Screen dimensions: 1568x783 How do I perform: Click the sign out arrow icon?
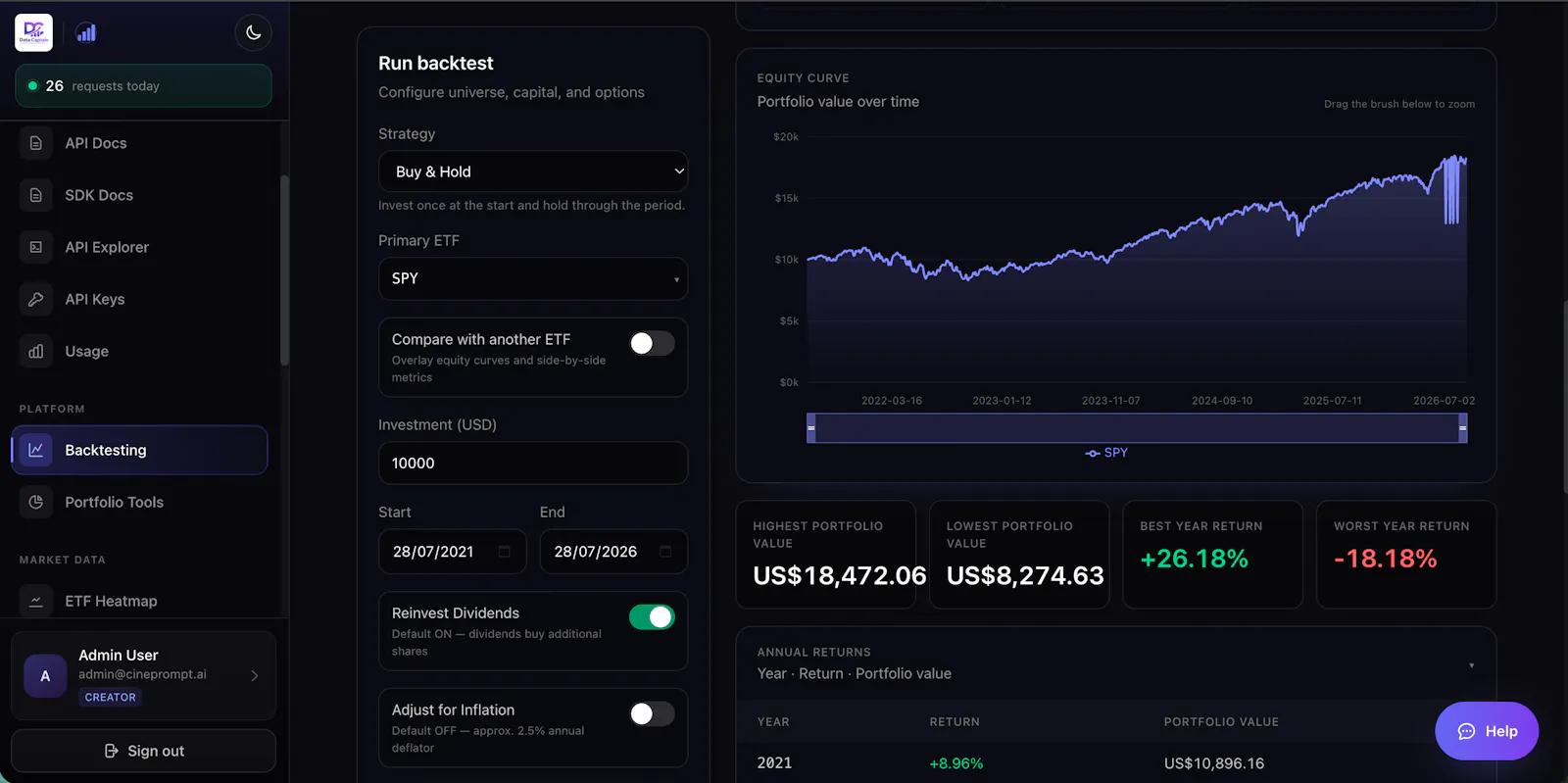pos(112,751)
